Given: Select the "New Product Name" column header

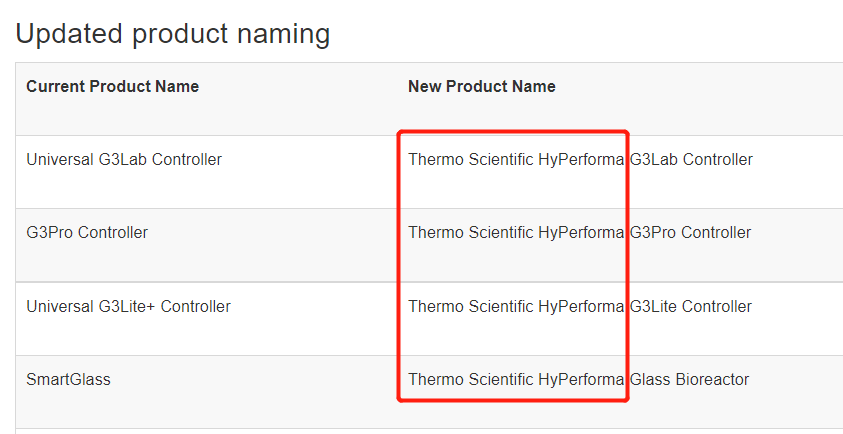Looking at the screenshot, I should click(x=481, y=87).
